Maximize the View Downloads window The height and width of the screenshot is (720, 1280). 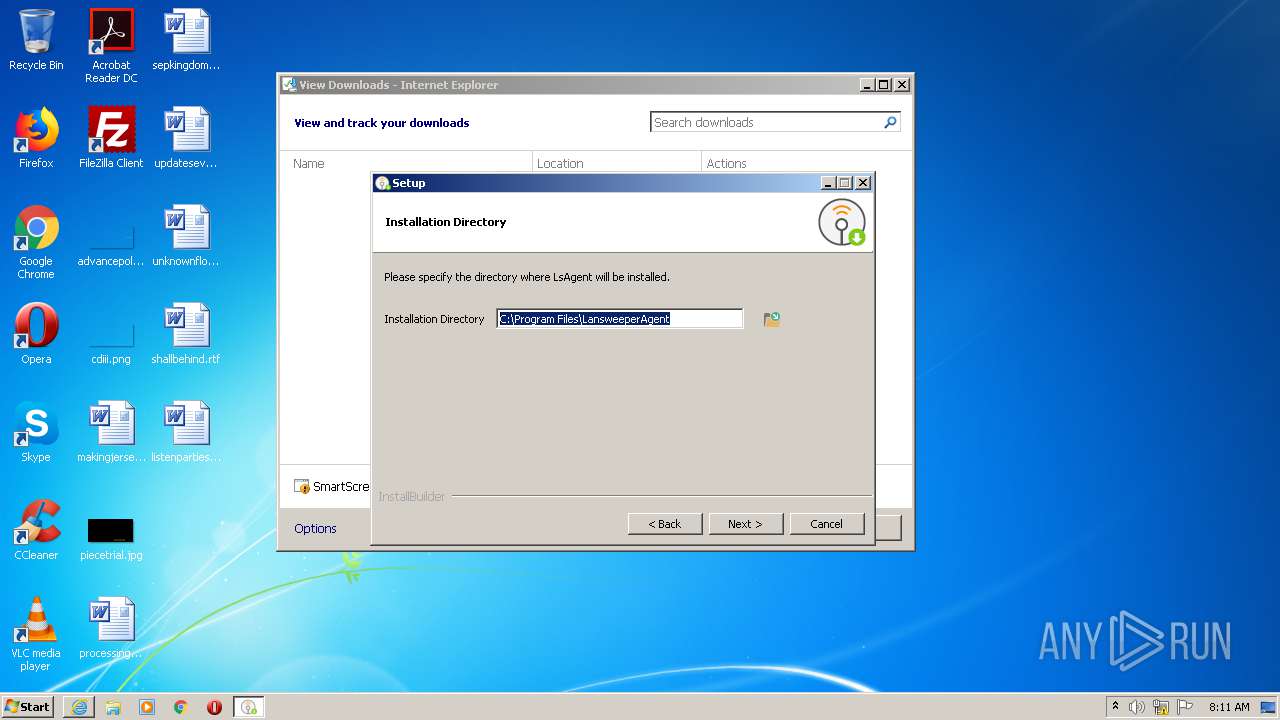[x=884, y=85]
